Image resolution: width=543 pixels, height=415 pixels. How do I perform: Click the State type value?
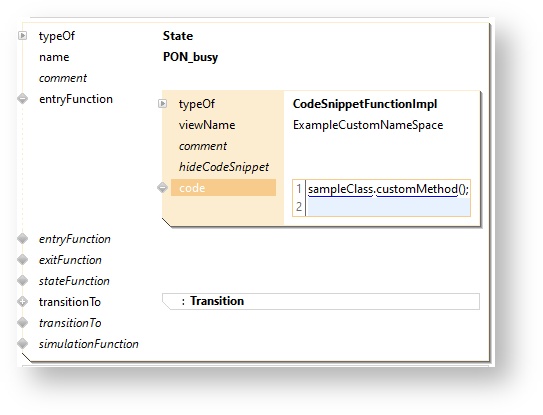[x=178, y=36]
